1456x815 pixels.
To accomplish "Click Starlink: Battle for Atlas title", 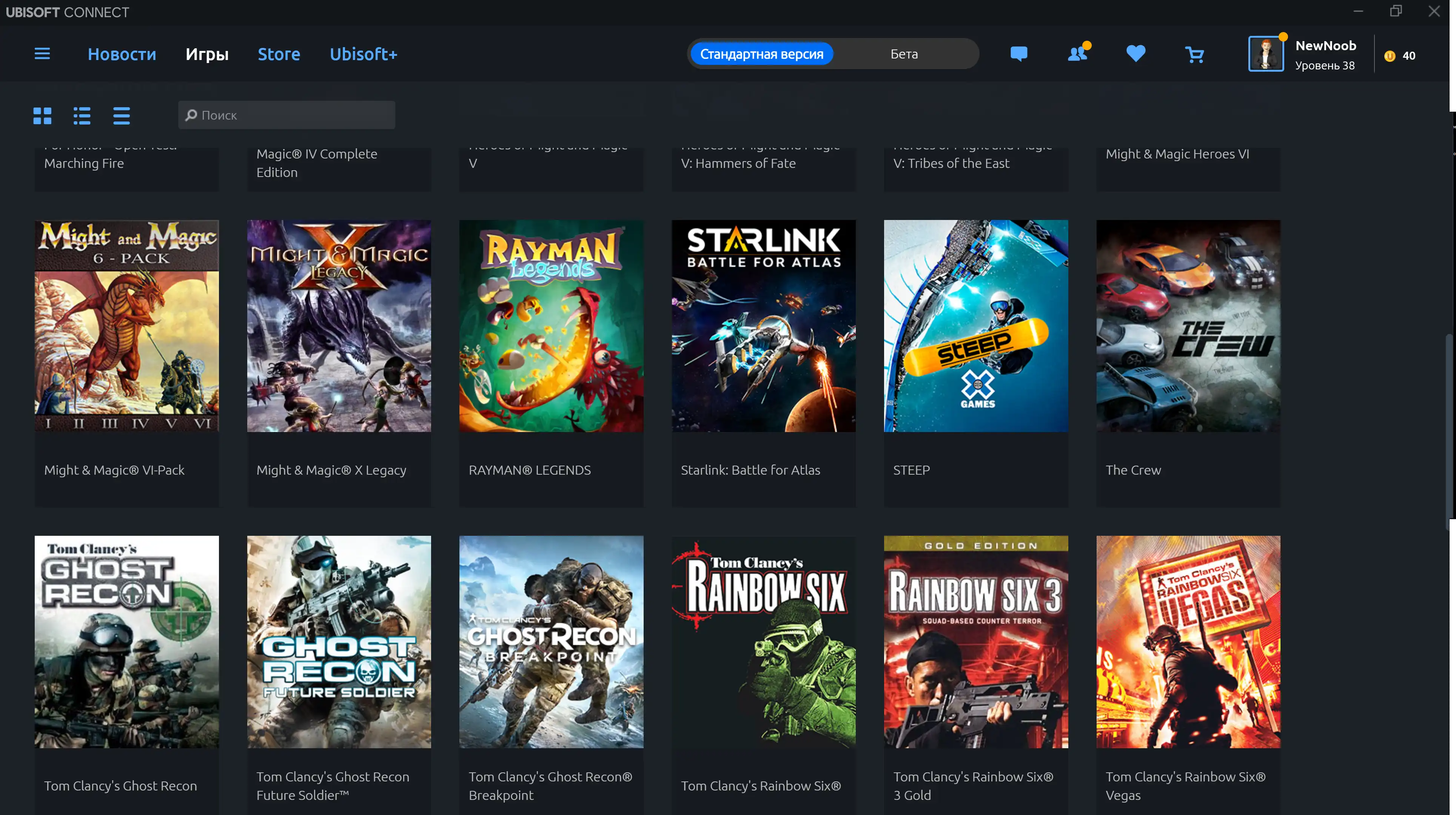I will tap(750, 470).
